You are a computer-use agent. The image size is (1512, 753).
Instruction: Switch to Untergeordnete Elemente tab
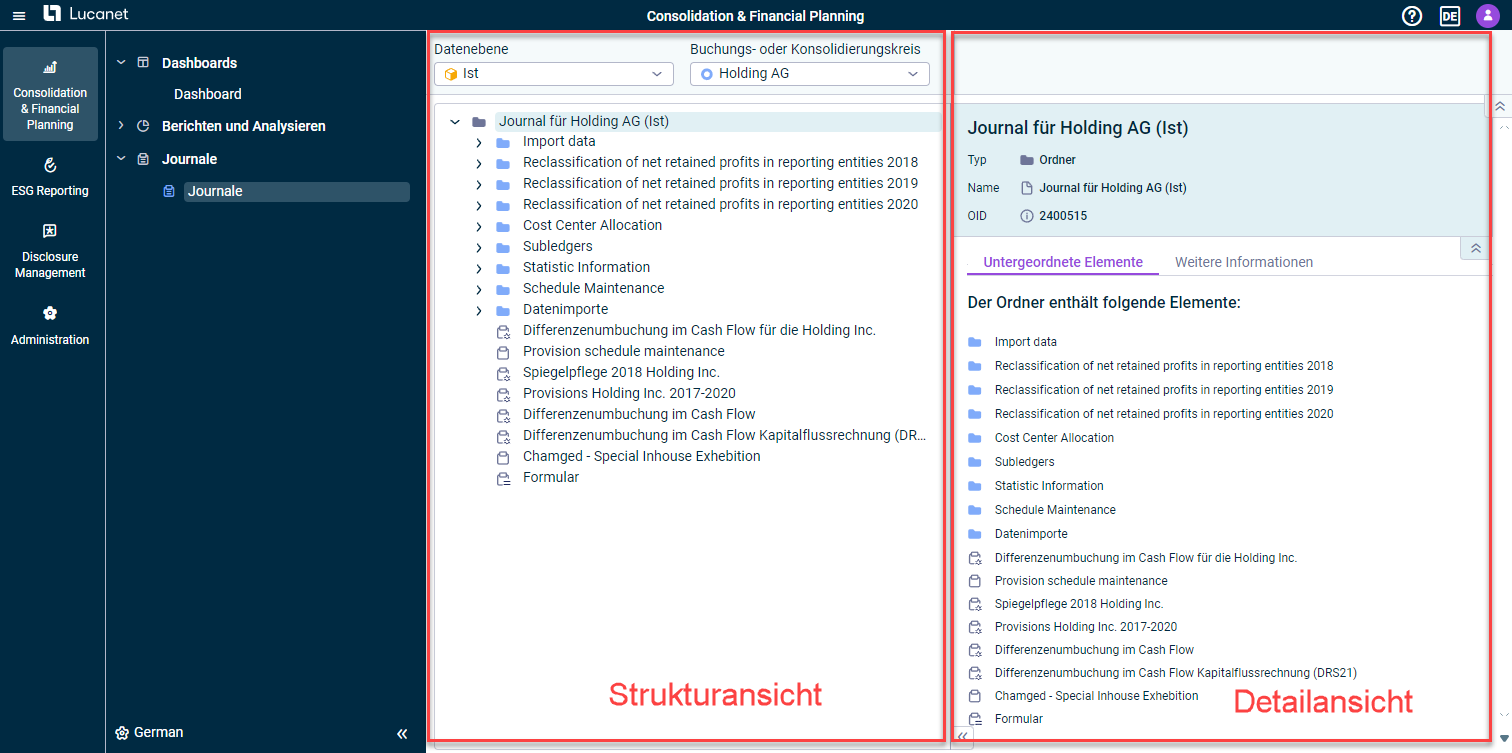point(1063,262)
